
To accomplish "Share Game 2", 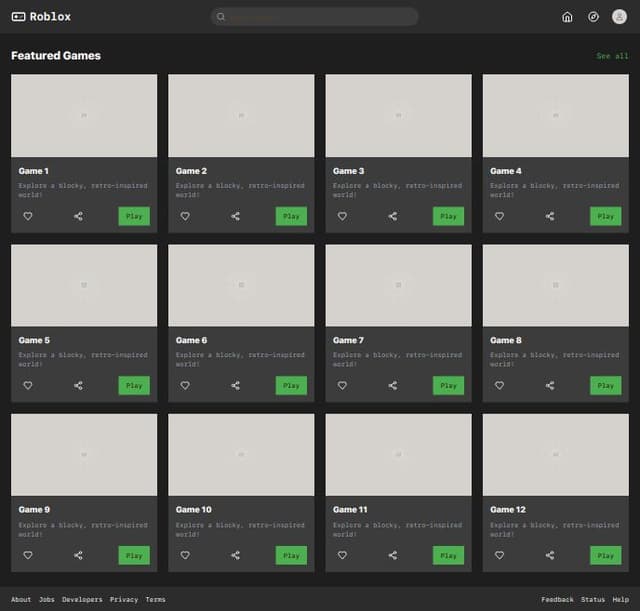I will [x=236, y=216].
